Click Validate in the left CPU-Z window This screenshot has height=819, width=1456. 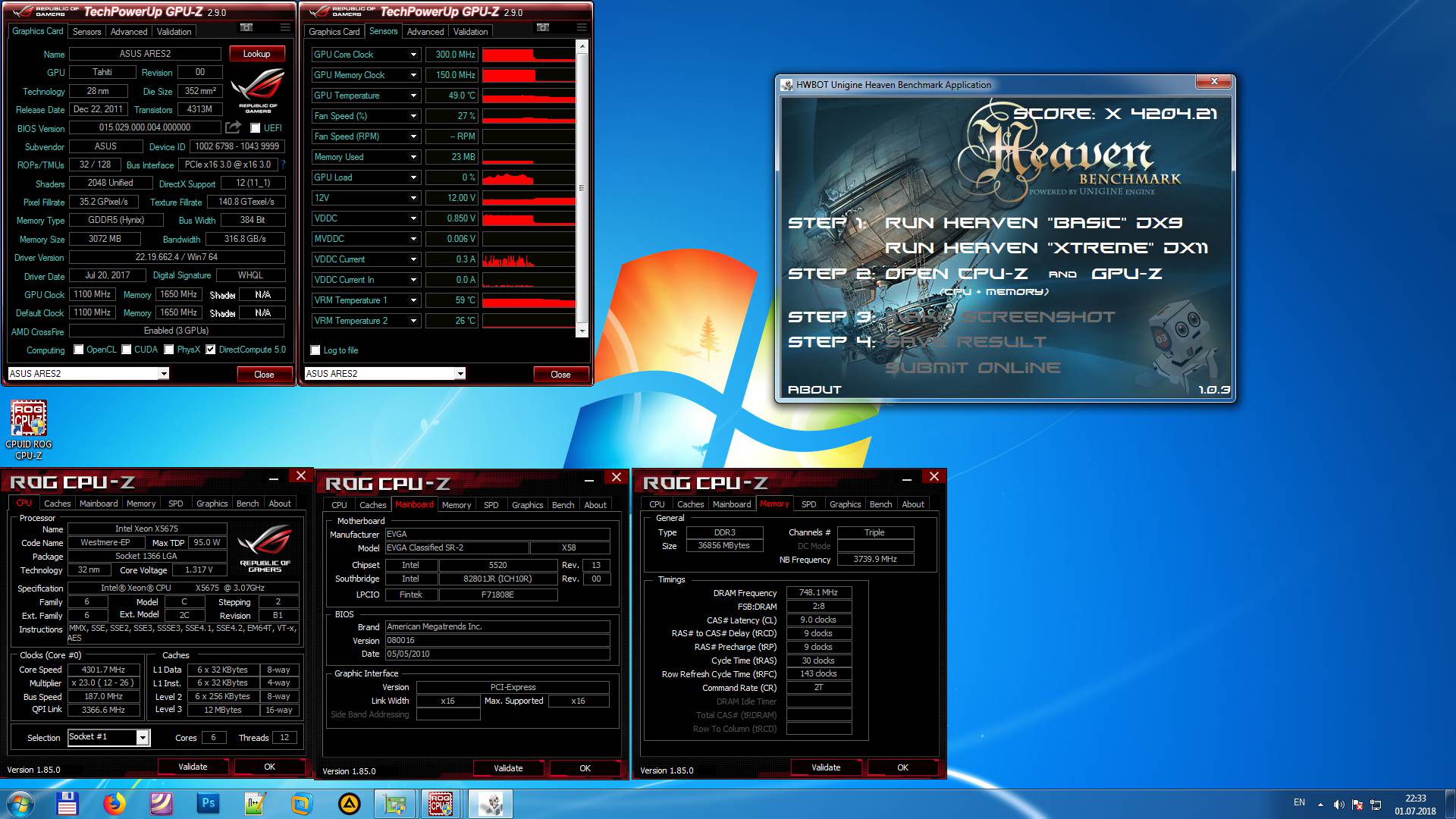193,767
